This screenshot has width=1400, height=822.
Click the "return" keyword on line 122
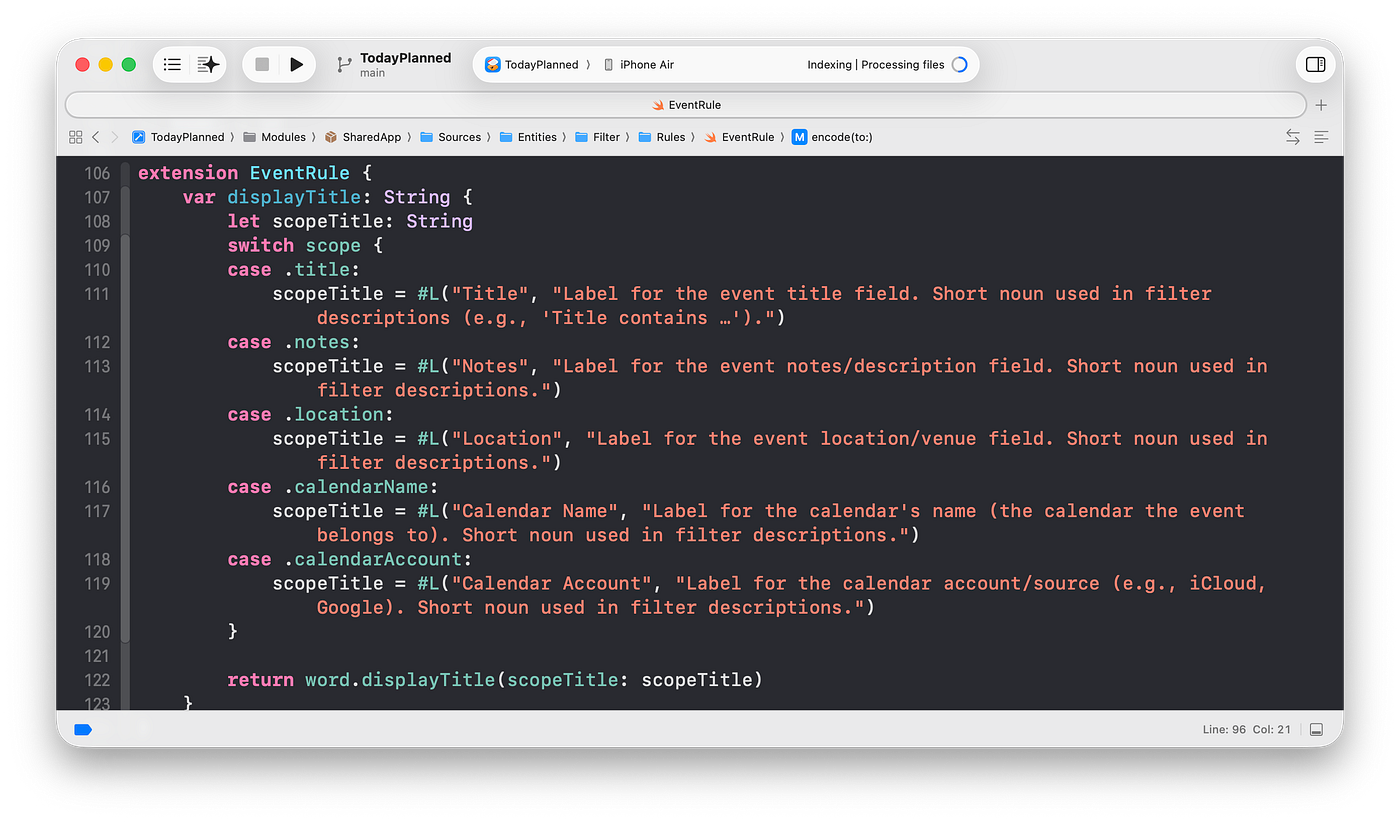pyautogui.click(x=260, y=680)
